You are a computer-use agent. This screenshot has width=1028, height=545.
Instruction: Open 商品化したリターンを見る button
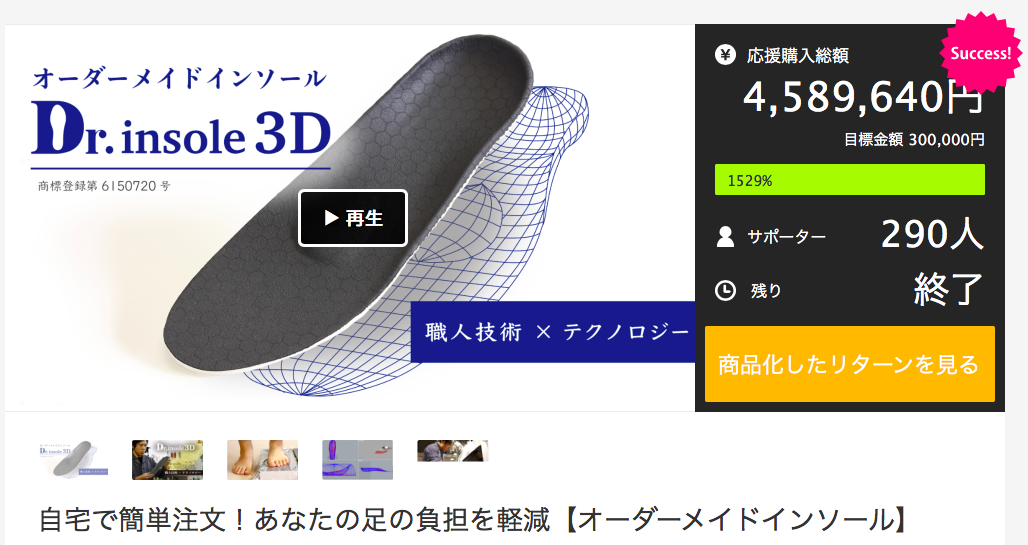850,364
